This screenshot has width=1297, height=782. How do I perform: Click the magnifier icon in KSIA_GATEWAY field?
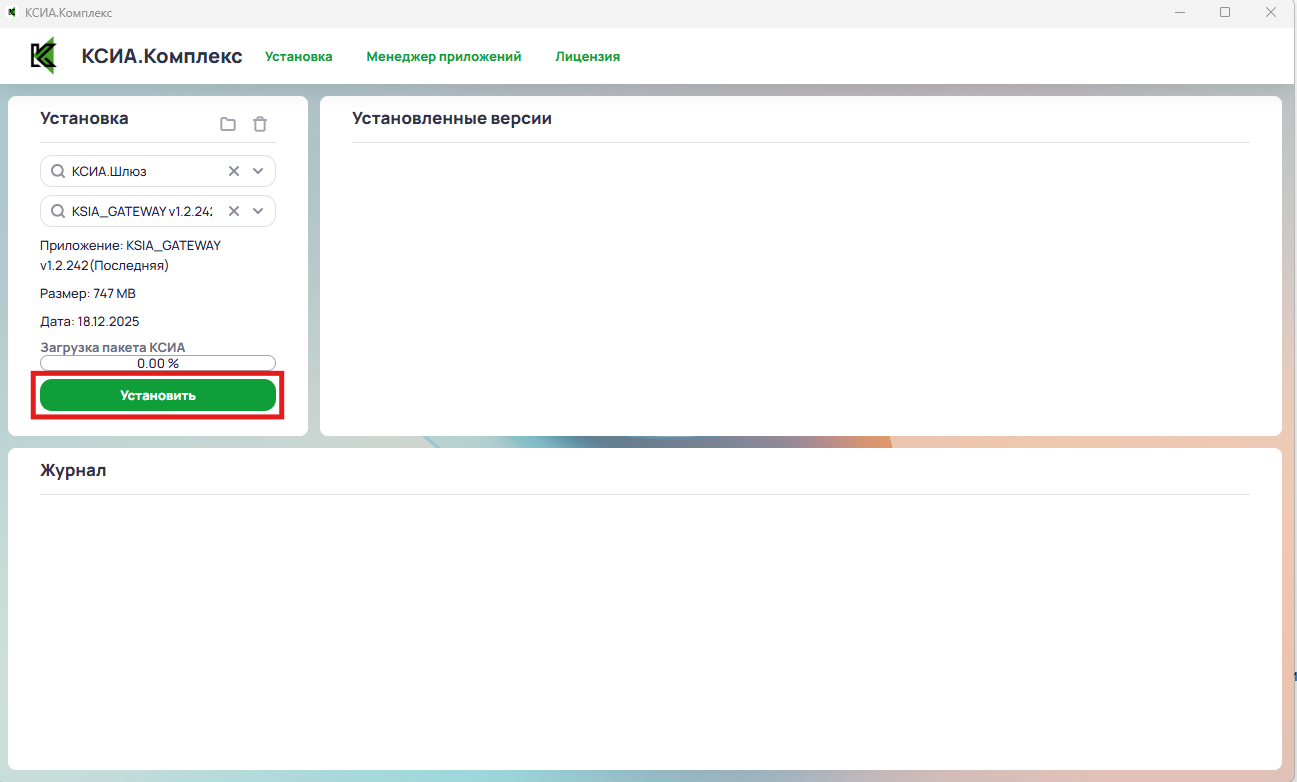click(58, 211)
